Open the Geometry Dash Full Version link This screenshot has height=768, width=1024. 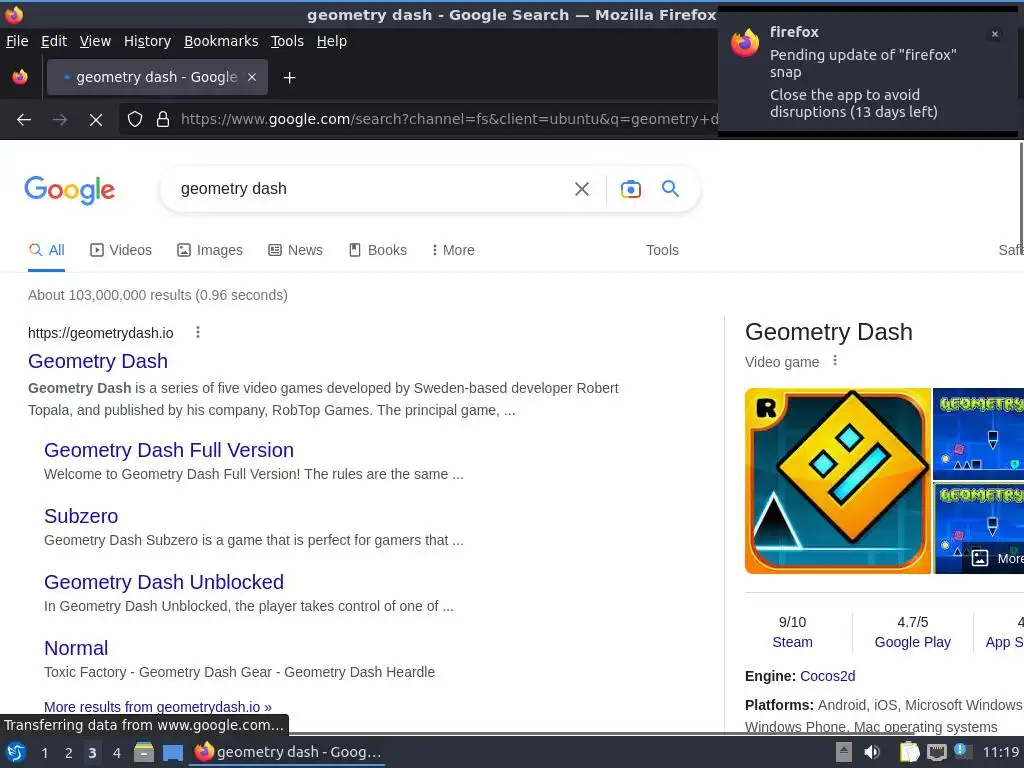[168, 450]
